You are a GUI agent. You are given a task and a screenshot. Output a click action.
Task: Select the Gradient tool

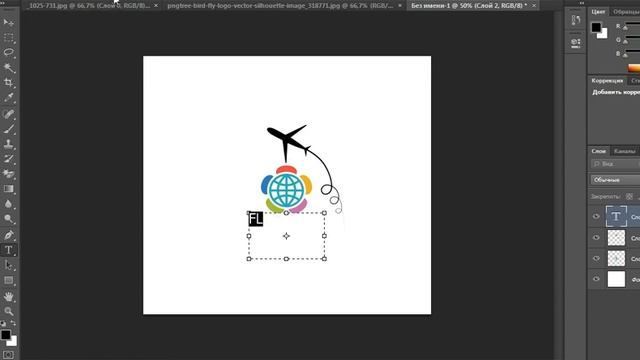(8, 189)
